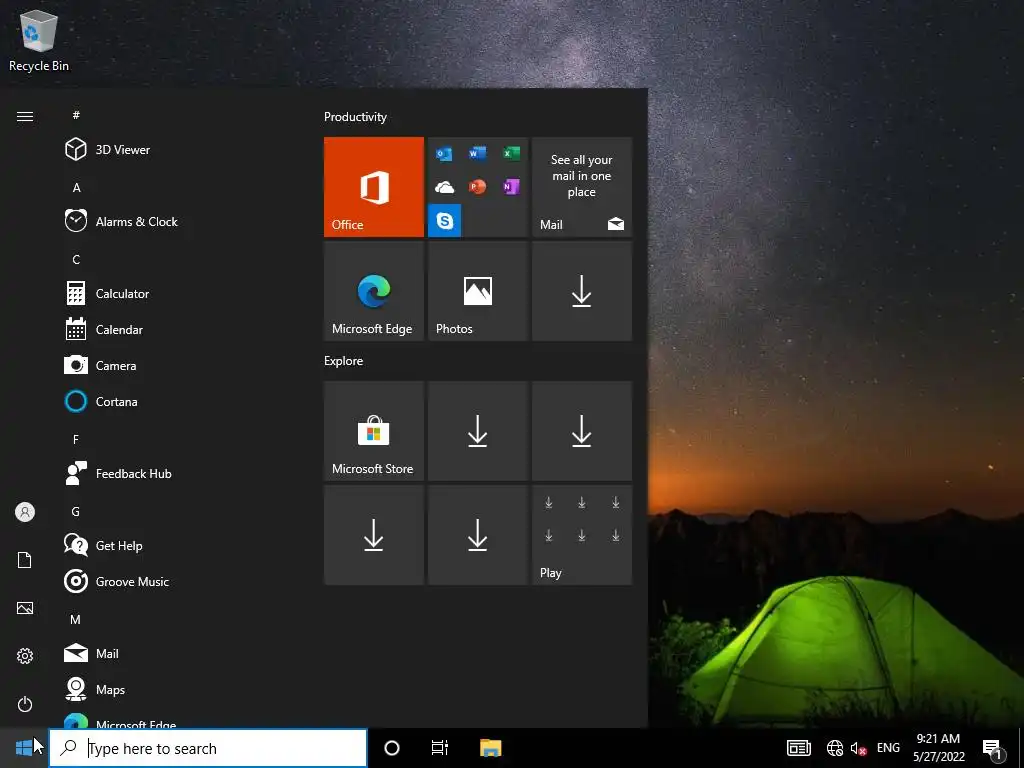Screen dimensions: 1024x768
Task: Open PowerPoint in Office folder tile
Action: coord(477,187)
